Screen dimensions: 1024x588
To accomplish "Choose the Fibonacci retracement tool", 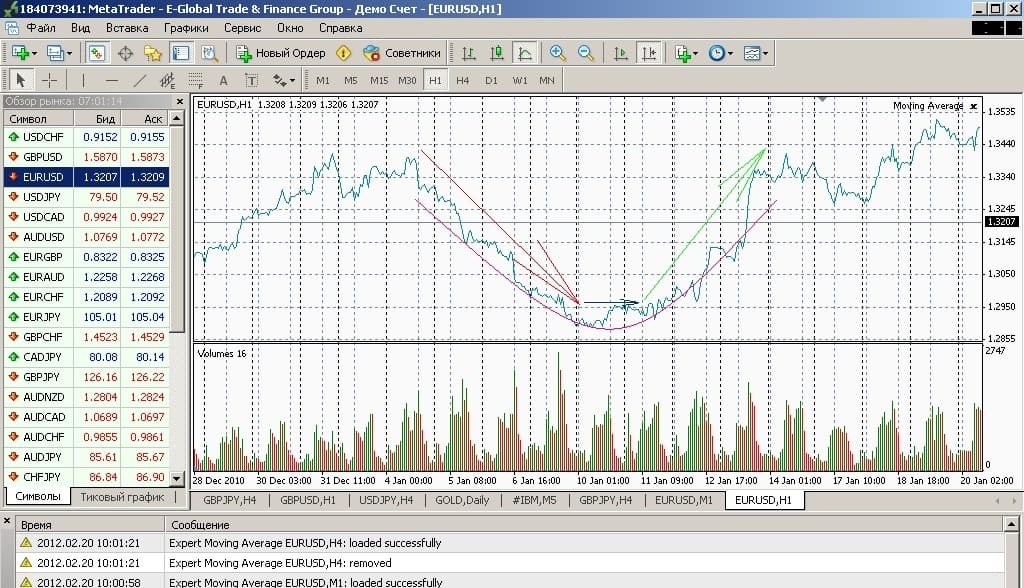I will point(195,80).
